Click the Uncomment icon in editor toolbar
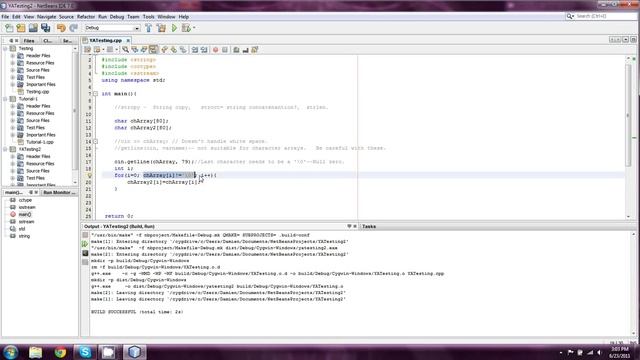Viewport: 640px width, 360px height. coord(245,50)
